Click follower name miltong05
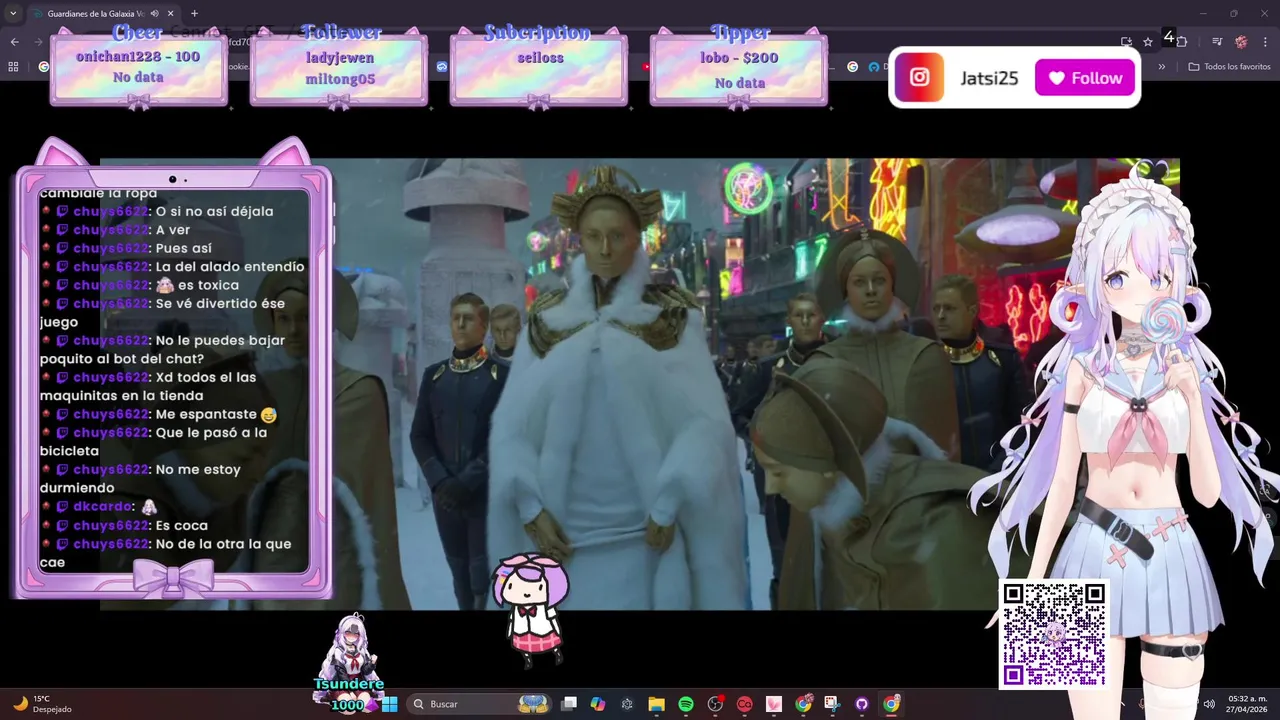Screen dimensions: 1280x720 tap(340, 79)
